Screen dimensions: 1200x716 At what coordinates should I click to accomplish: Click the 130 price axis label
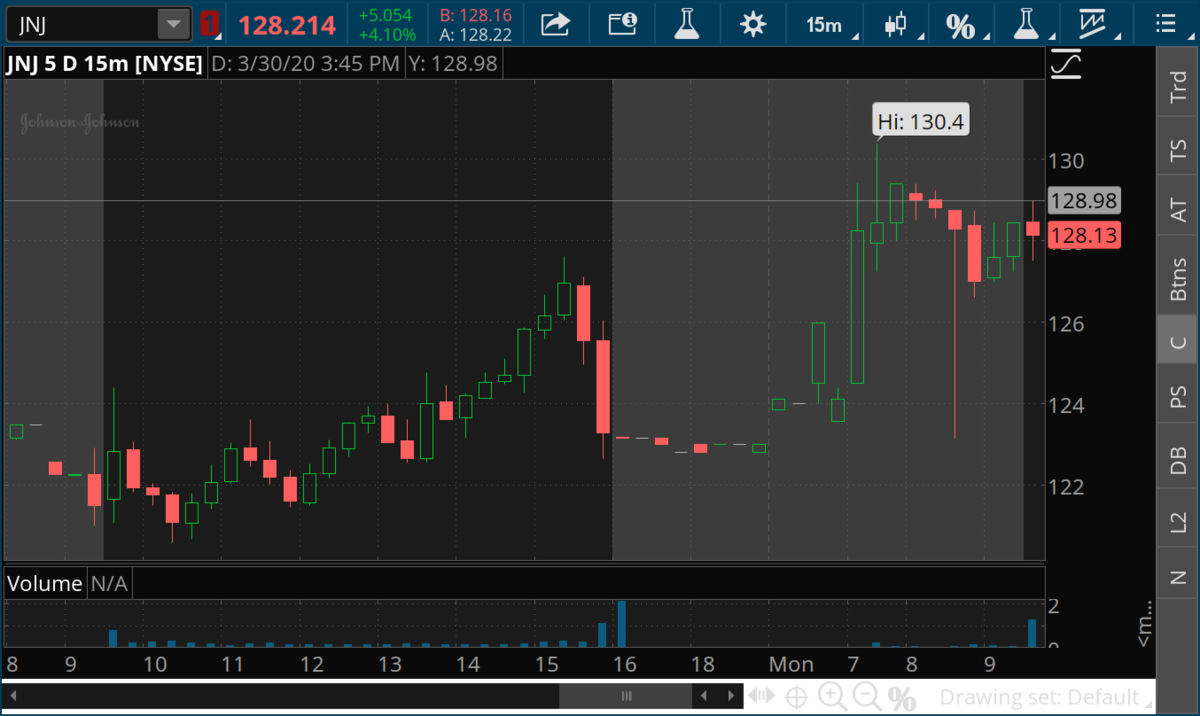[x=1066, y=160]
